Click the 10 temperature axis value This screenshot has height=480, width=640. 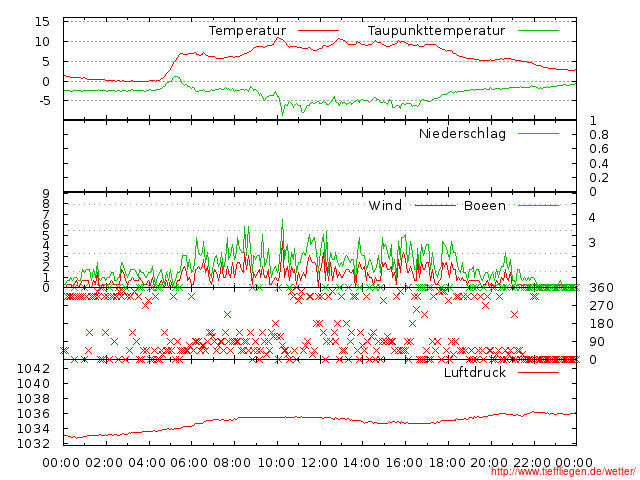pyautogui.click(x=42, y=42)
